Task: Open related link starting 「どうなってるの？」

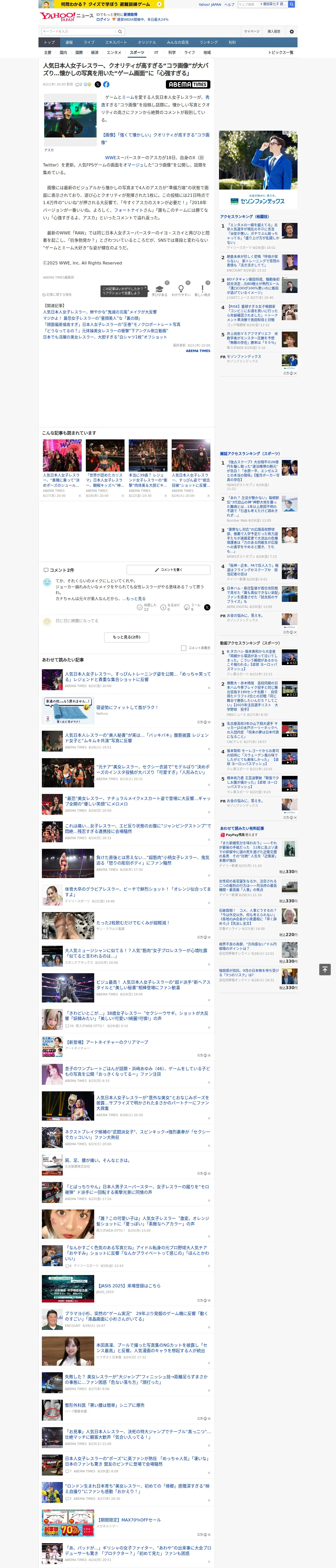Action: pos(105,331)
